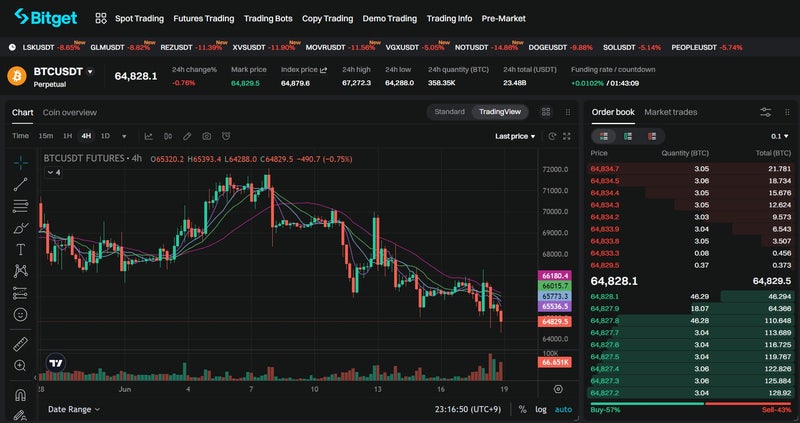Select the Text annotation tool

(20, 250)
